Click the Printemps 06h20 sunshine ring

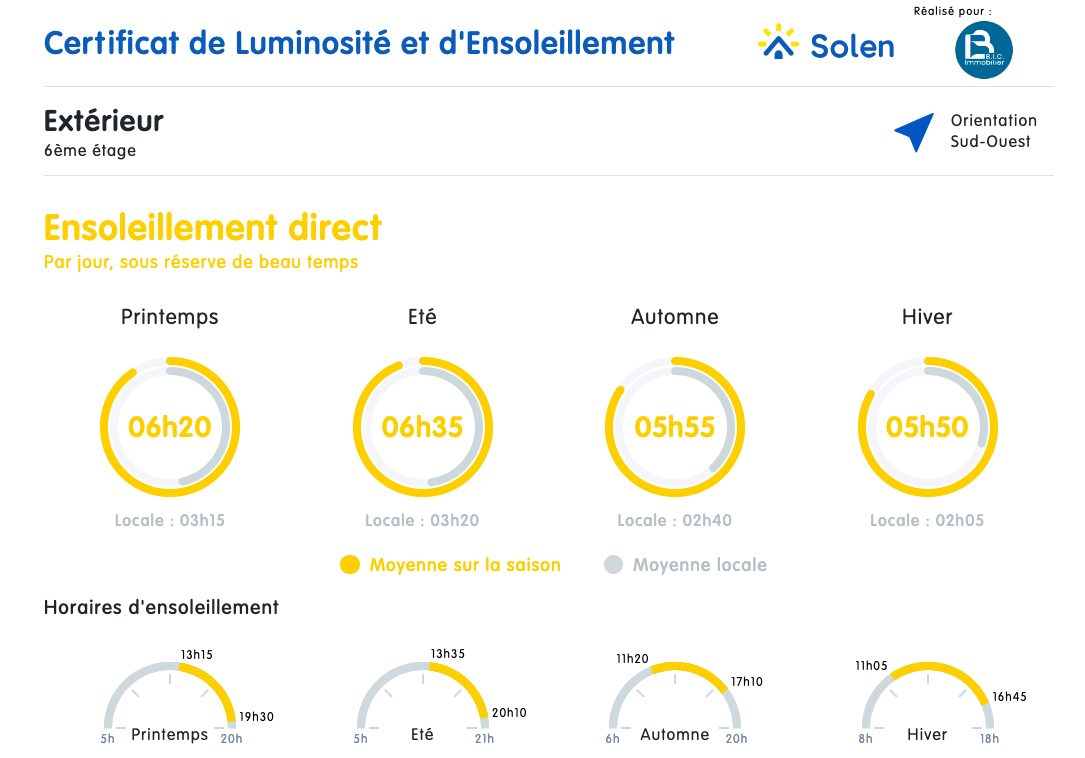[x=170, y=427]
